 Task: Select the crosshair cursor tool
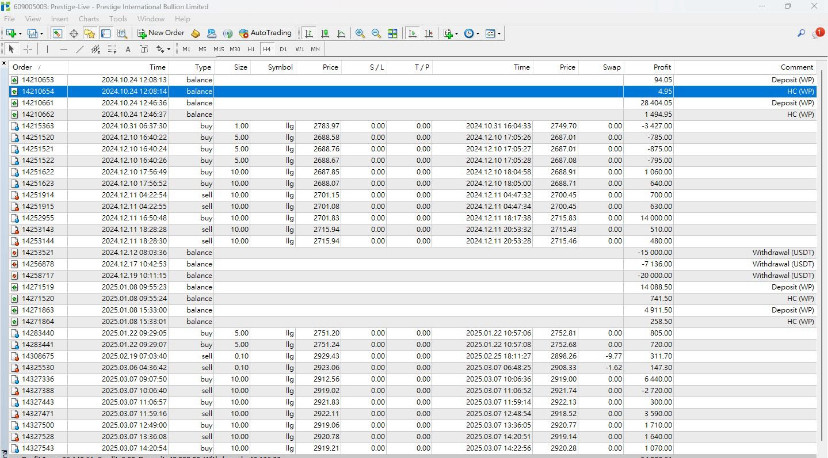point(28,48)
